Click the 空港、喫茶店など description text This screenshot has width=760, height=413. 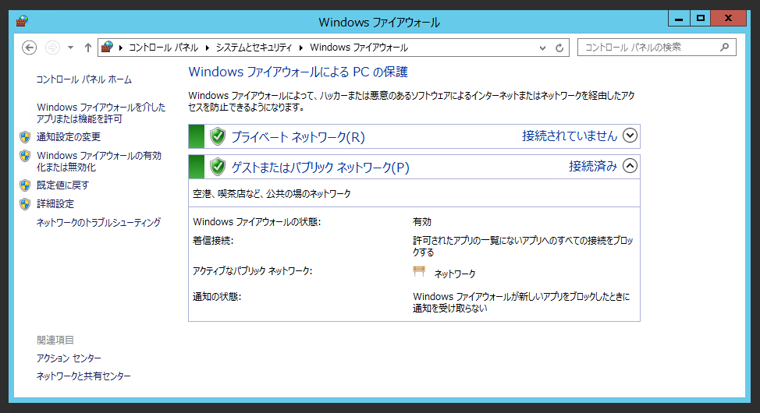(271, 194)
